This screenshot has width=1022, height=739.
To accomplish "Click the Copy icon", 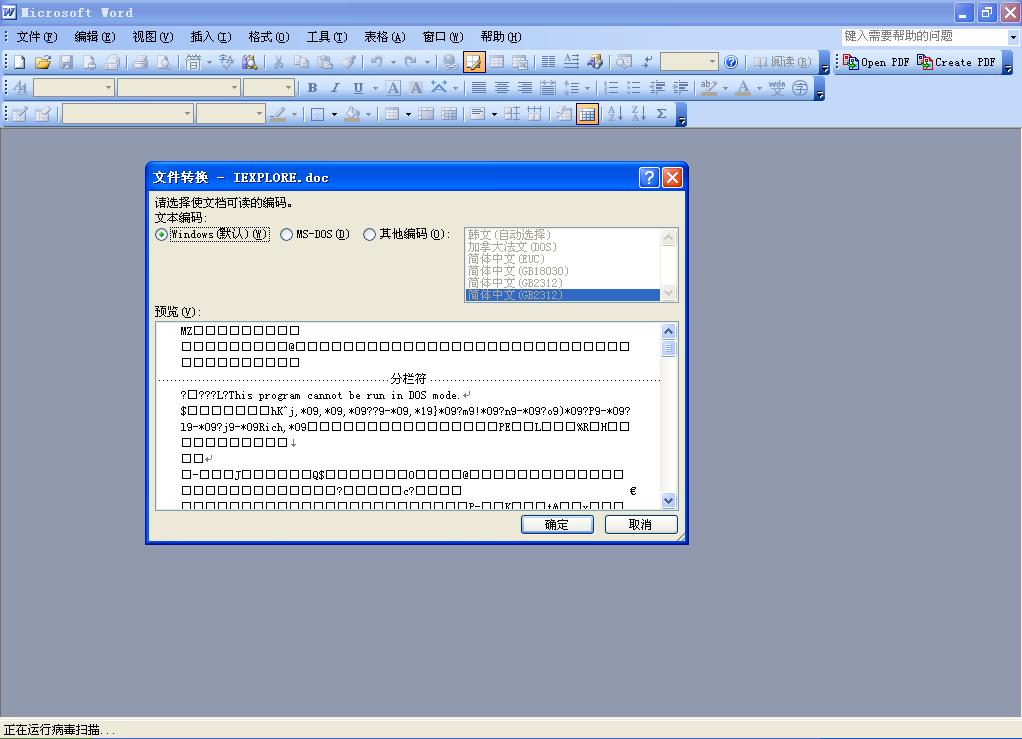I will tap(301, 62).
